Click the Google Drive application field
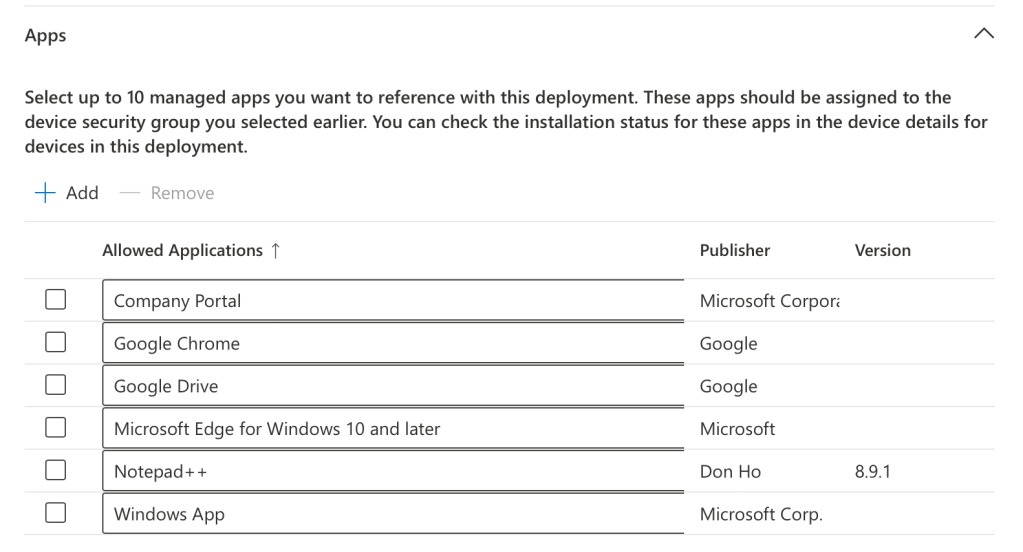The image size is (1023, 552). 386,387
